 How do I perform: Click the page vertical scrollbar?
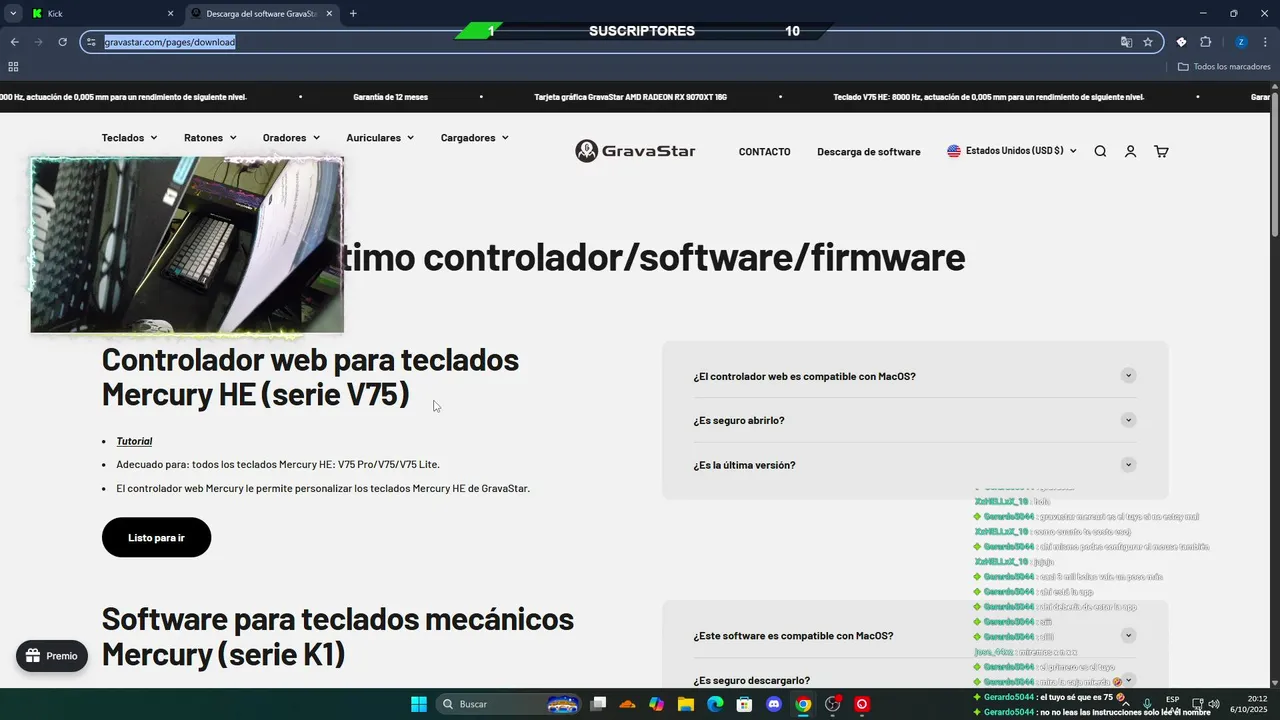pyautogui.click(x=1275, y=166)
